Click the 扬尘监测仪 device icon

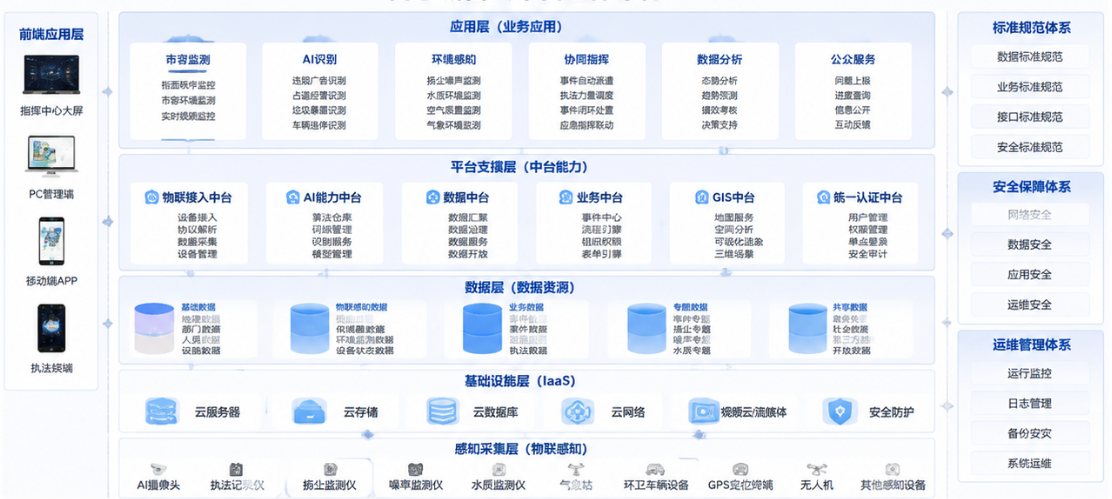click(330, 469)
